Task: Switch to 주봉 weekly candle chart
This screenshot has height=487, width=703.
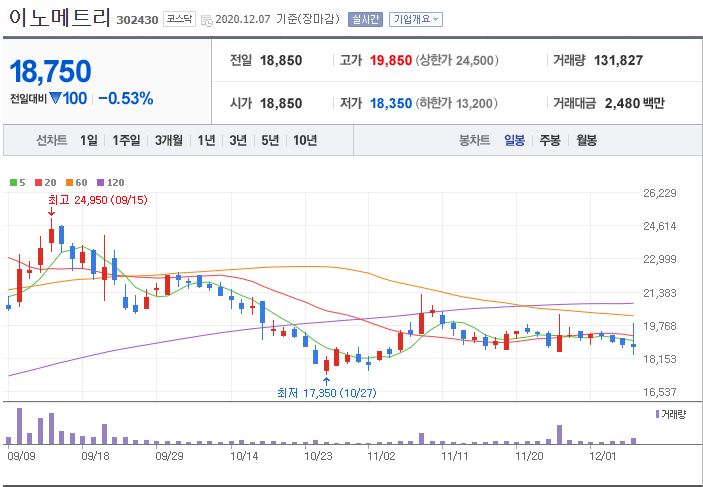Action: pyautogui.click(x=550, y=140)
